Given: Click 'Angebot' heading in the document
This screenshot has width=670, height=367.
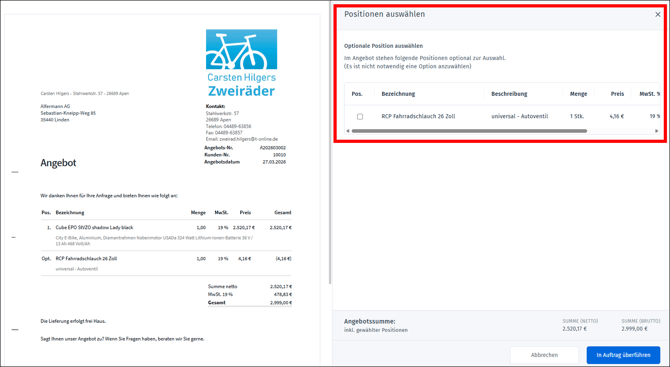Looking at the screenshot, I should [59, 163].
